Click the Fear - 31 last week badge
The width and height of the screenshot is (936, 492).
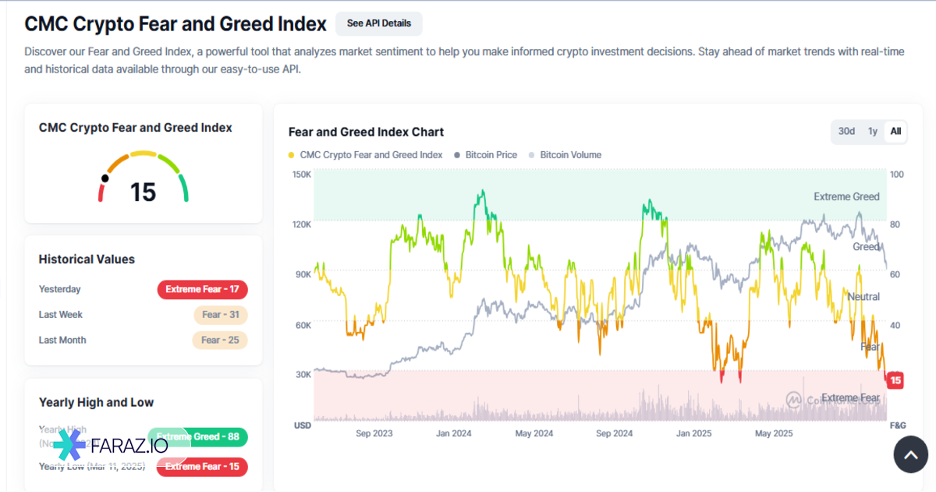[220, 315]
